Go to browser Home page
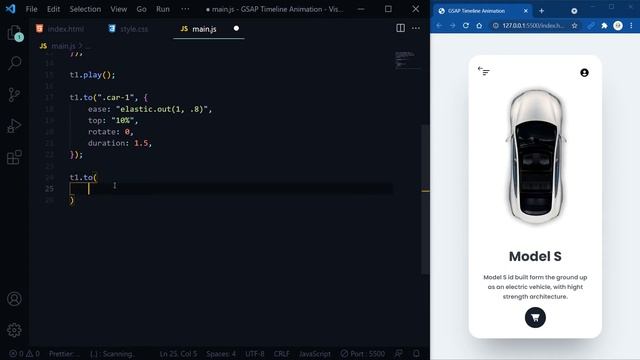Image resolution: width=640 pixels, height=360 pixels. point(479,25)
